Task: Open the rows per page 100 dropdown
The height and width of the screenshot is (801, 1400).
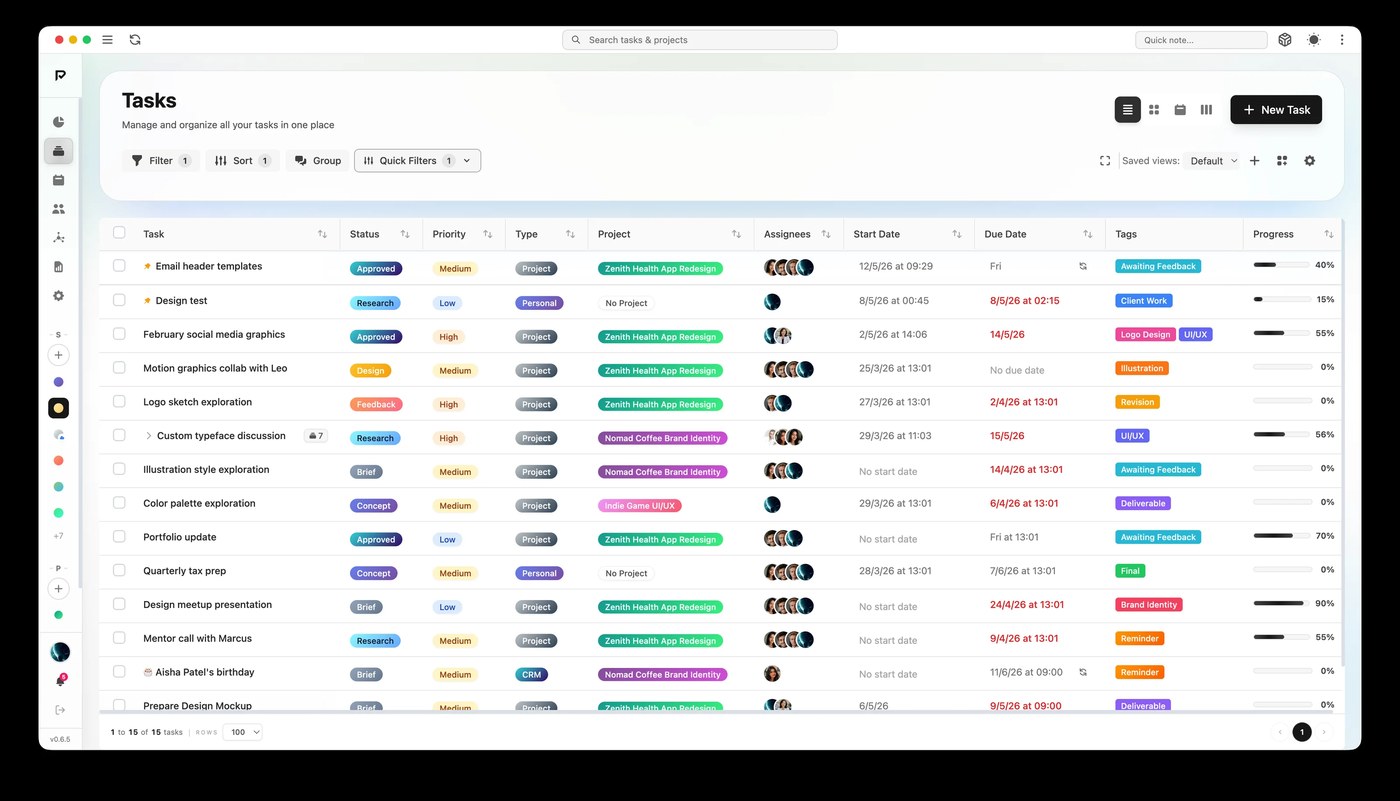Action: coord(242,732)
